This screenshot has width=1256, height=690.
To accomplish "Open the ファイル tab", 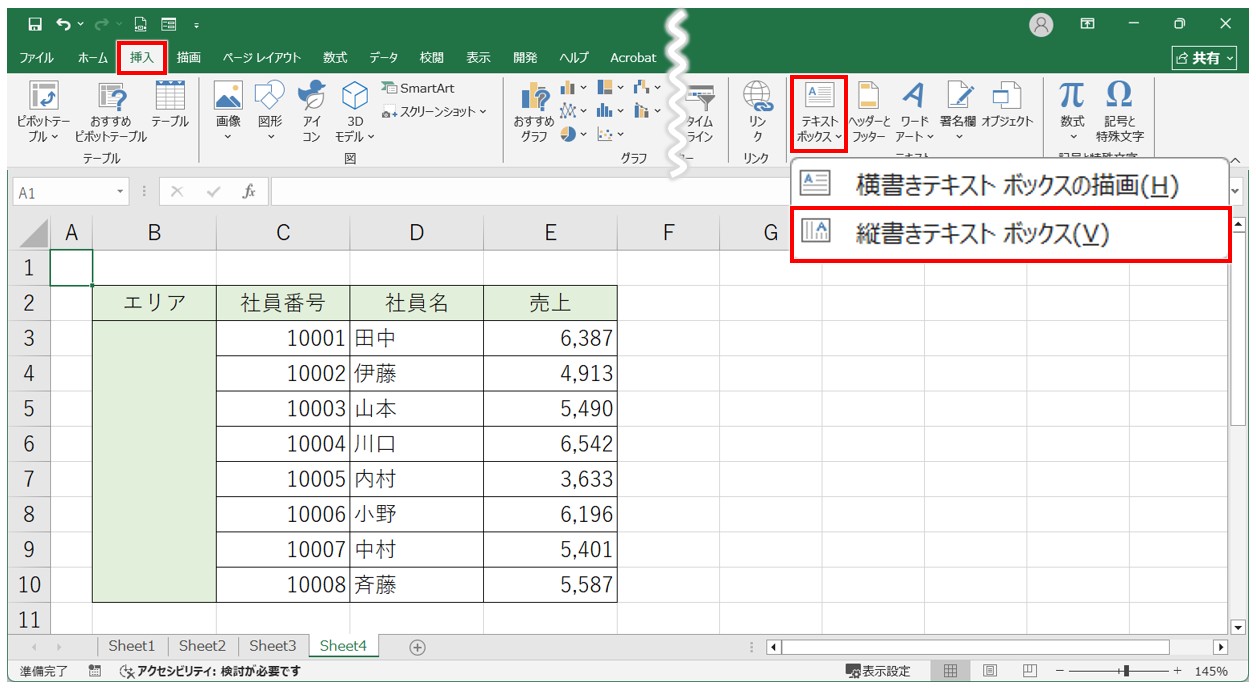I will [38, 58].
